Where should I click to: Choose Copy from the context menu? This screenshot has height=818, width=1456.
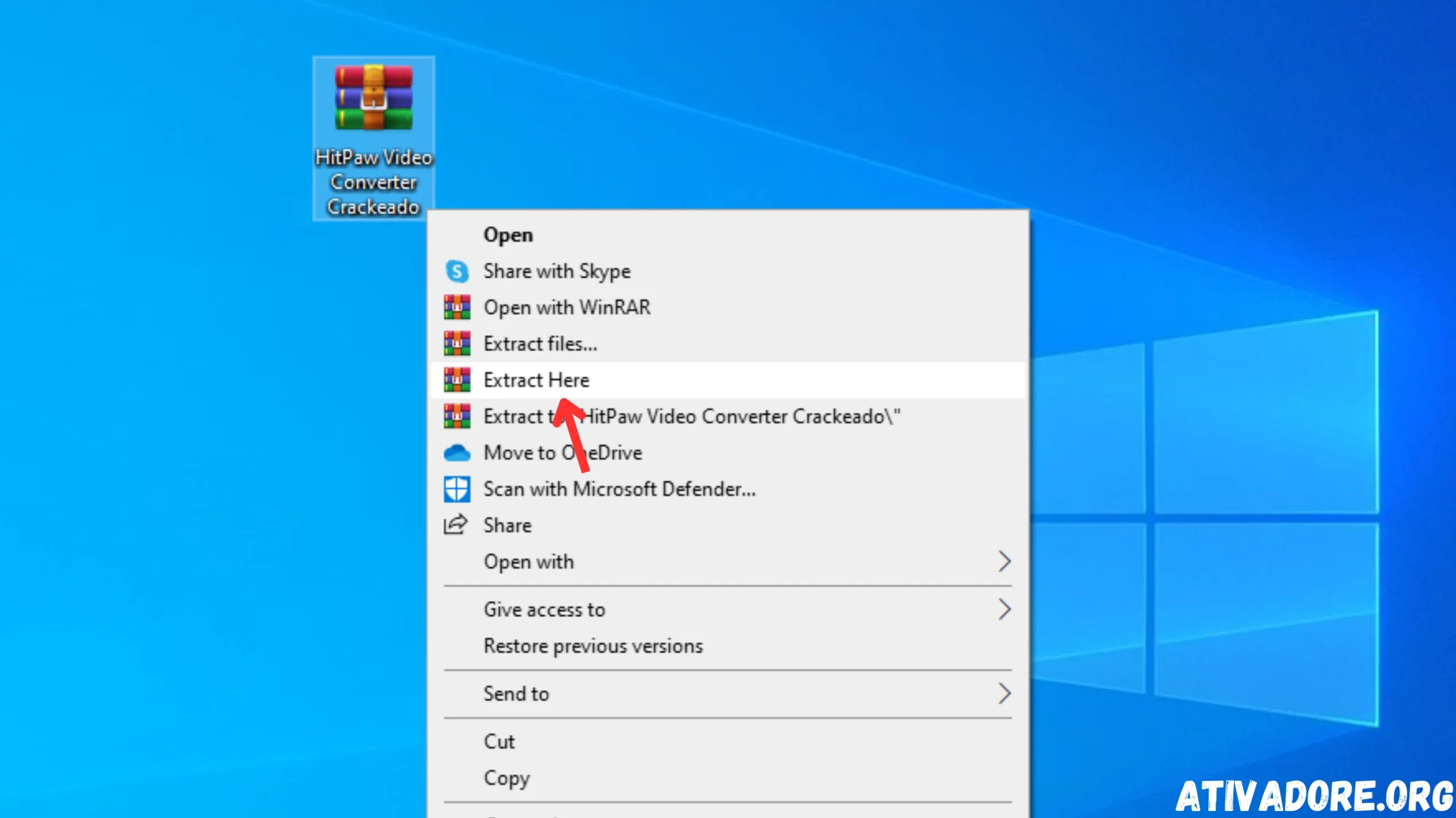[728, 778]
